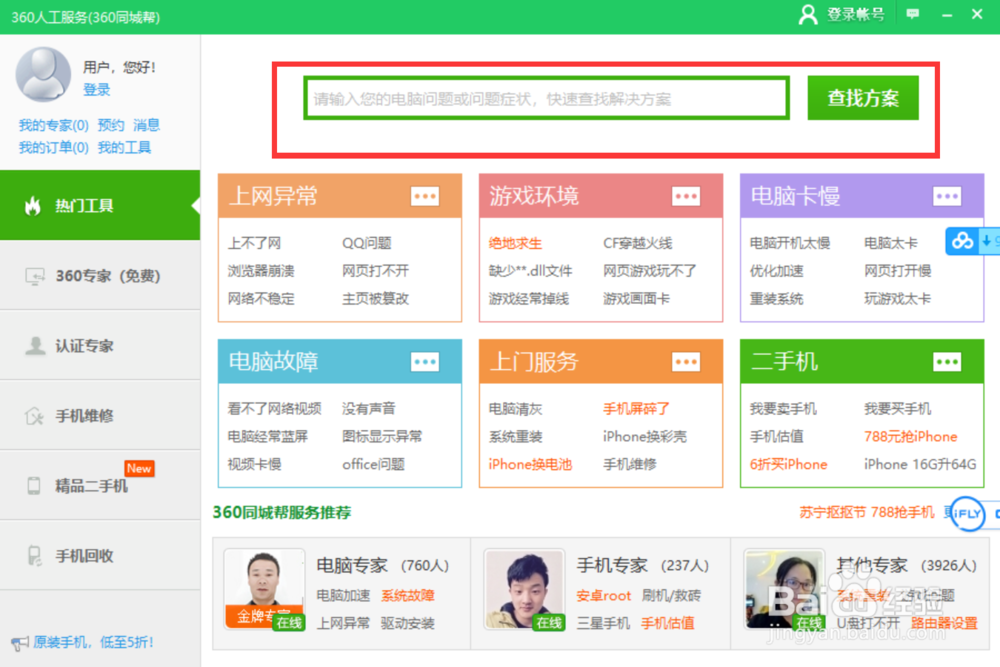Image resolution: width=1000 pixels, height=667 pixels.
Task: Select 浏览器崩溃 link
Action: 261,271
